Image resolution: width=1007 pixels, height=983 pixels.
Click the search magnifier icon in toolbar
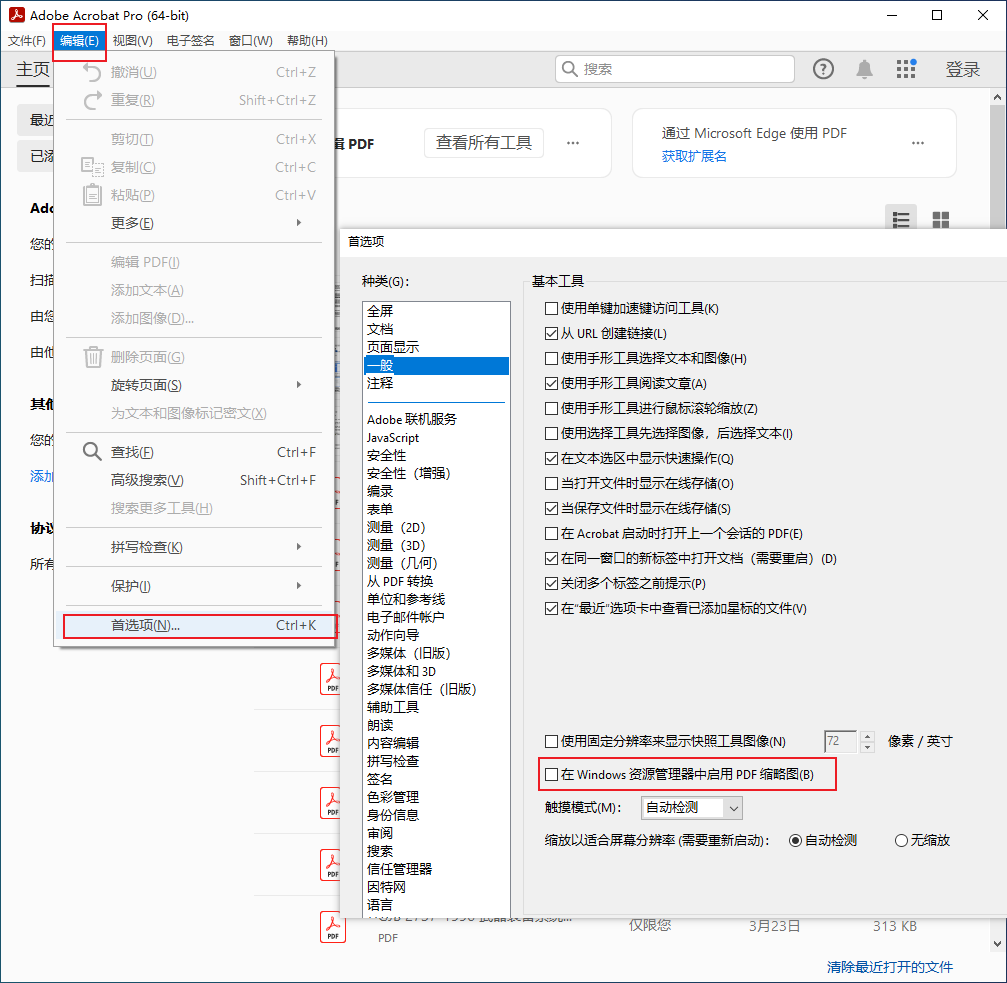pos(570,69)
